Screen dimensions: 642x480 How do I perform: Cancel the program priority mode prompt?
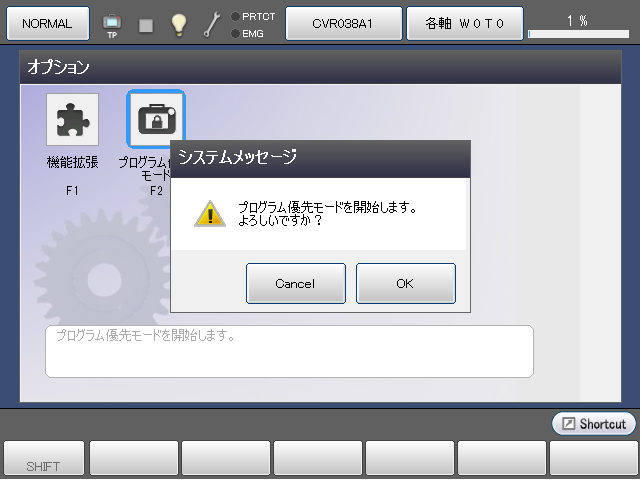click(295, 283)
